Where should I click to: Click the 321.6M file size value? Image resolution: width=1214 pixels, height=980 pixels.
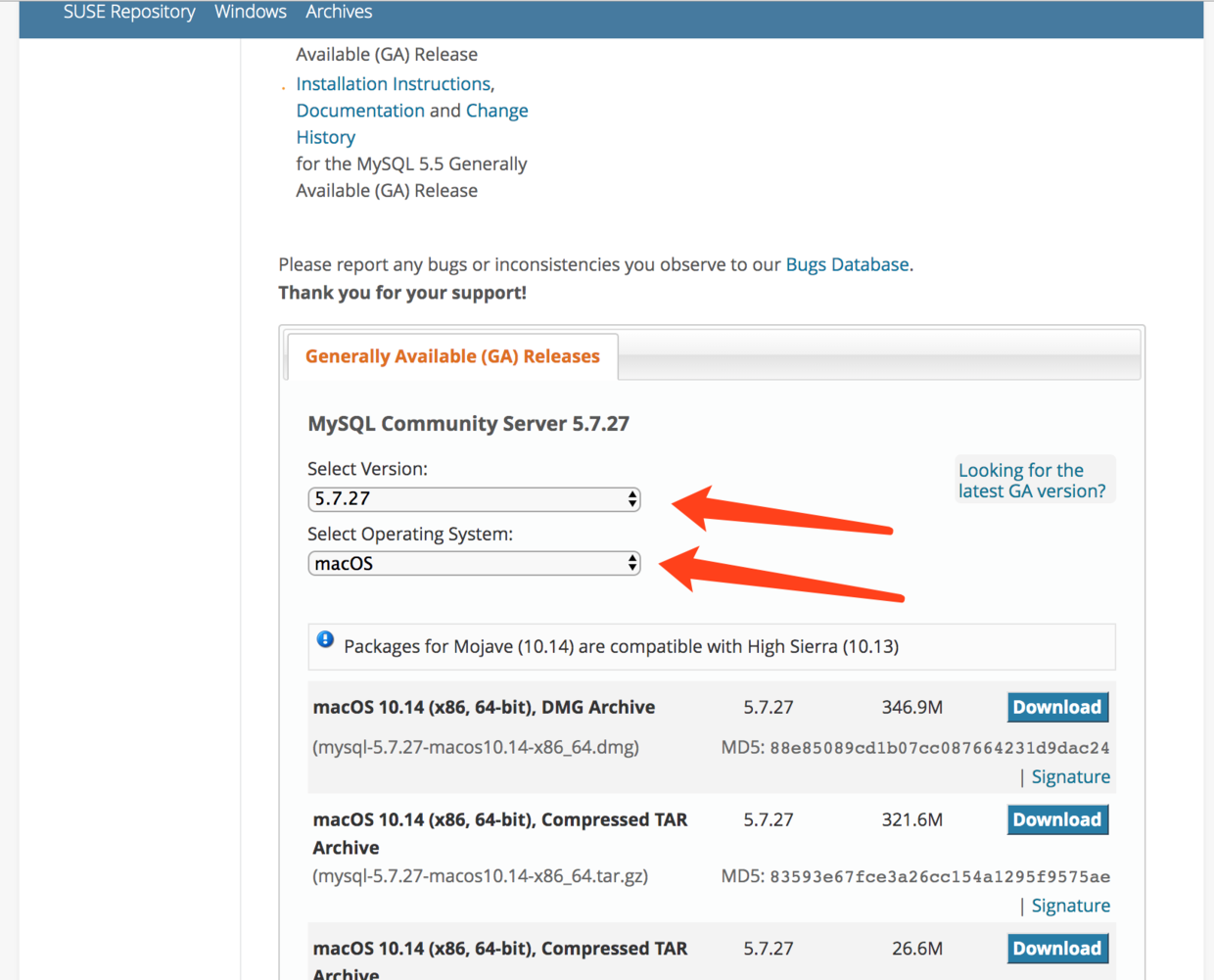point(912,819)
